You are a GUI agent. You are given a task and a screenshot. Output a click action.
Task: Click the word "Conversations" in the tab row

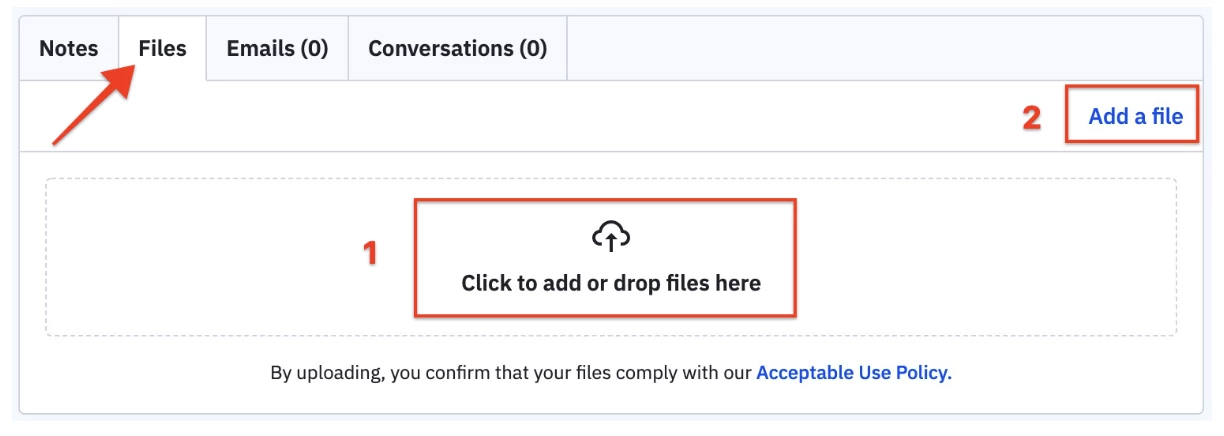click(x=441, y=48)
